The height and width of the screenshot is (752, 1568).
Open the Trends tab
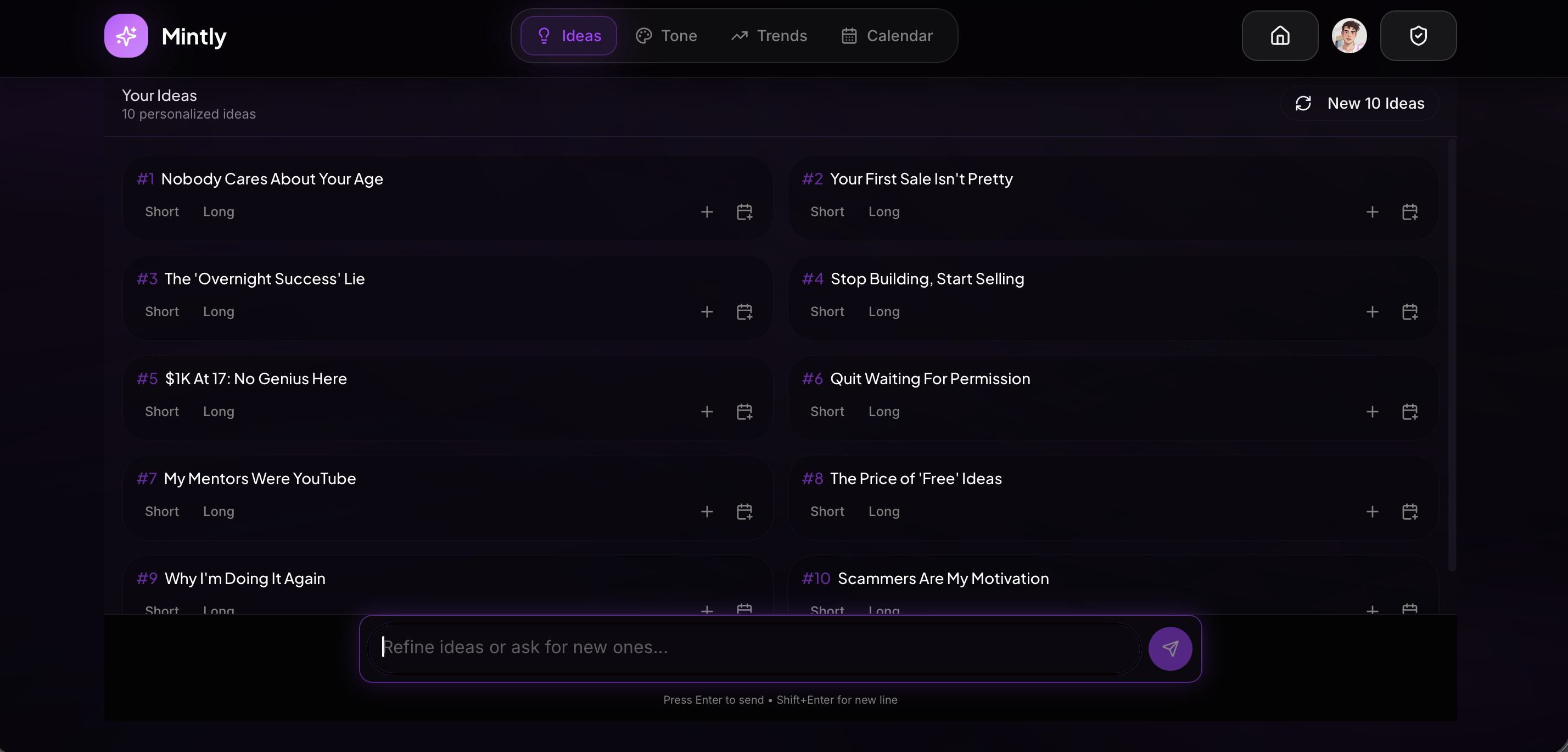769,35
